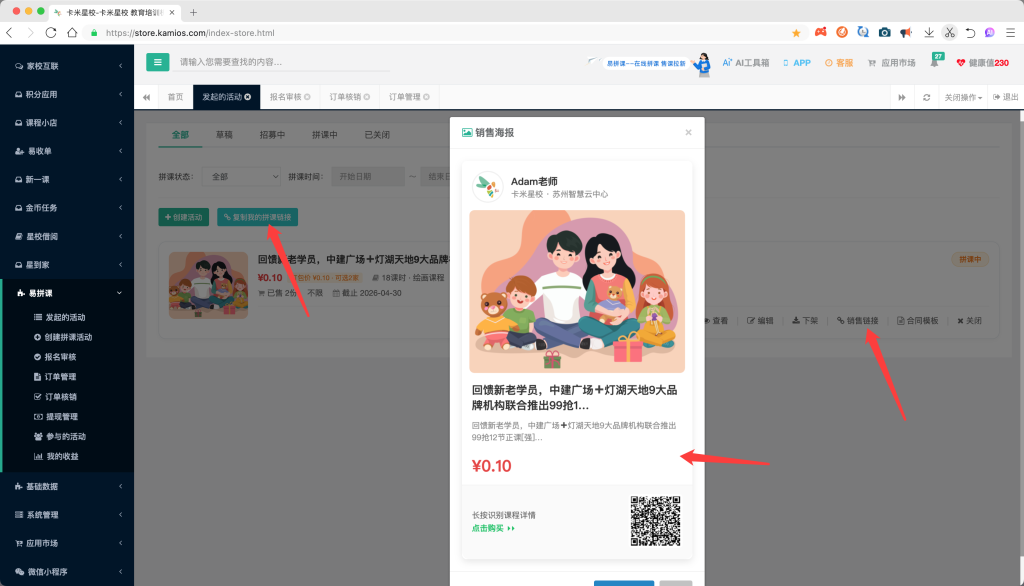Click 点击购买 in the poster
Image resolution: width=1024 pixels, height=586 pixels.
493,529
